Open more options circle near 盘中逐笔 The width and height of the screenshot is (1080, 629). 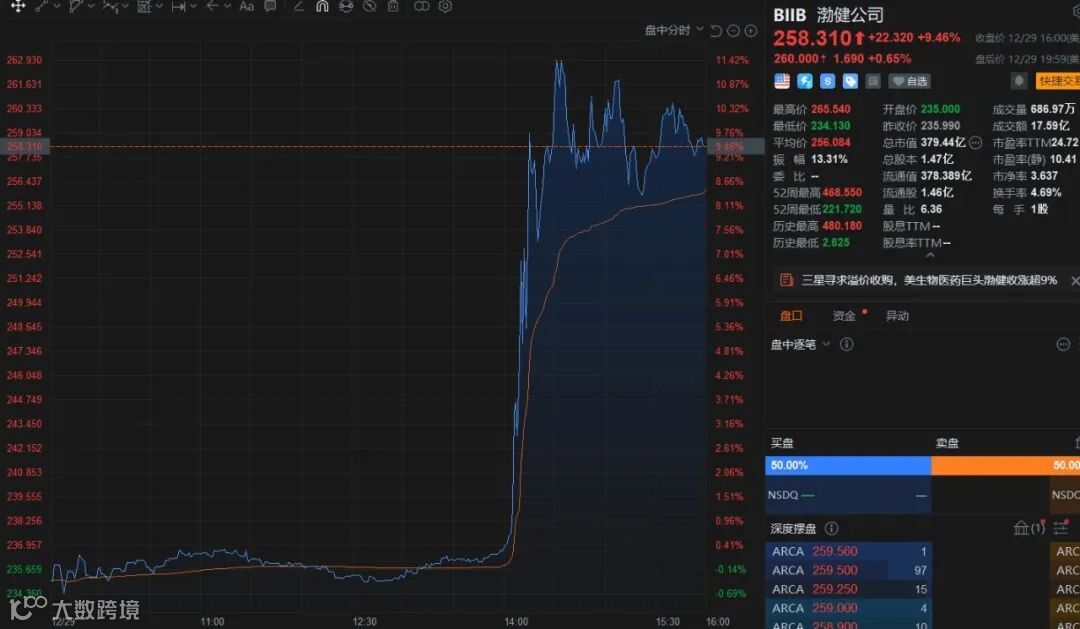pyautogui.click(x=1063, y=344)
